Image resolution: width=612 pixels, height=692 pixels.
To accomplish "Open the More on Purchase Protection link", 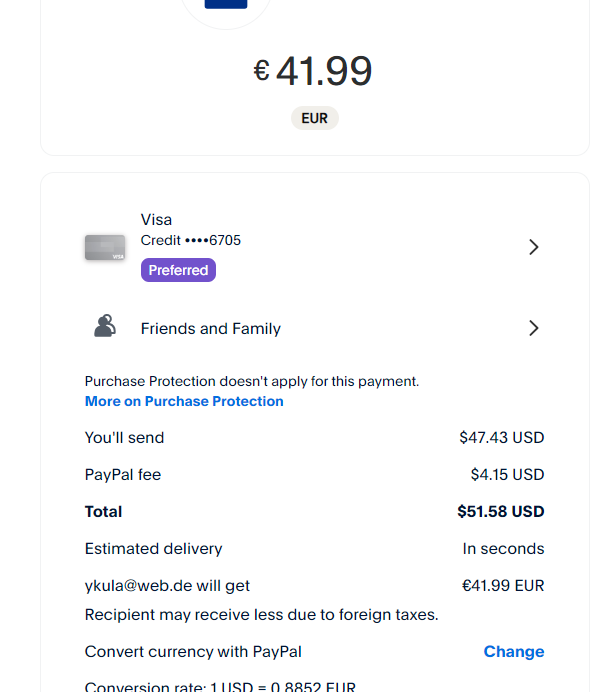I will 184,401.
